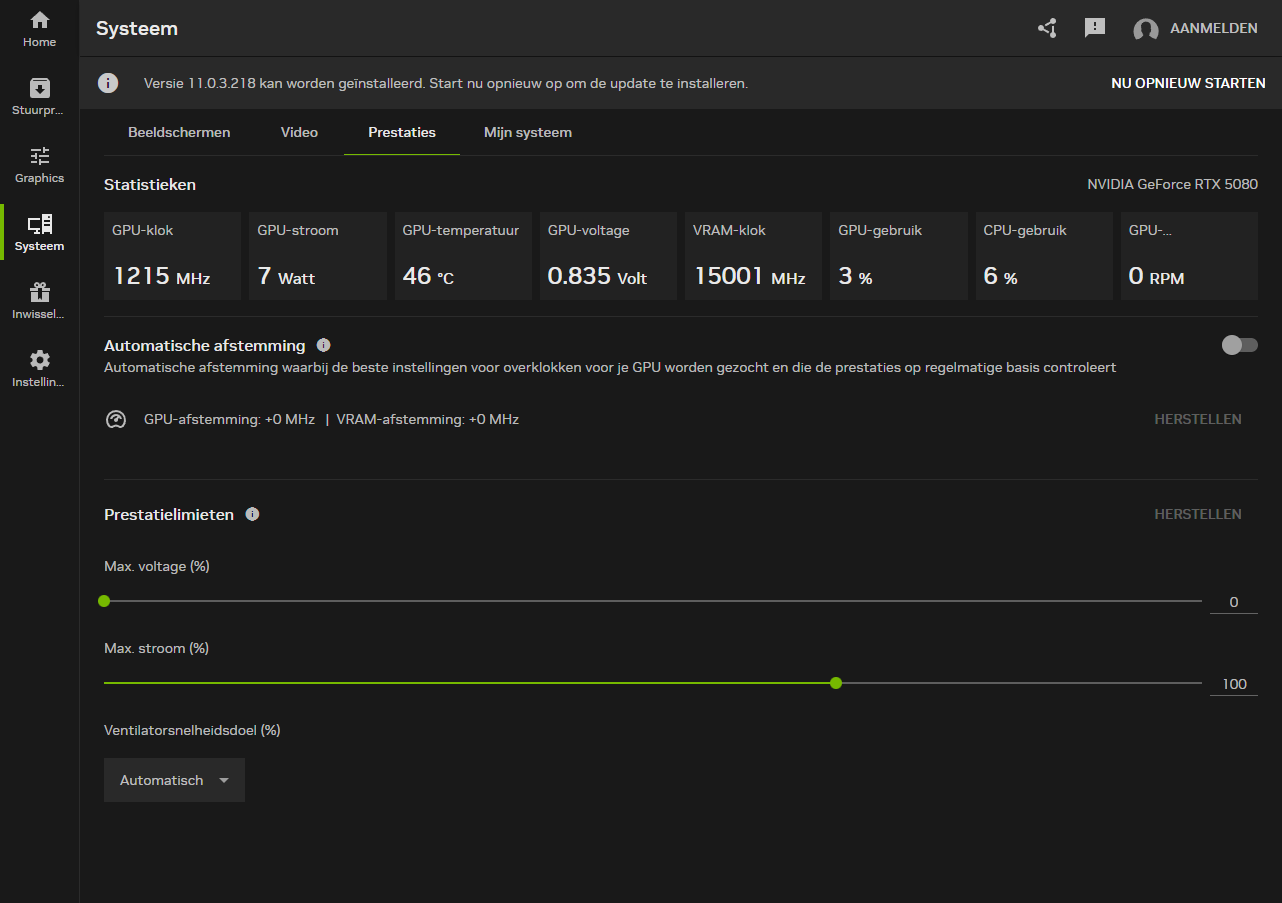Enable the Automatische afstemming toggle
1282x903 pixels.
click(1239, 345)
